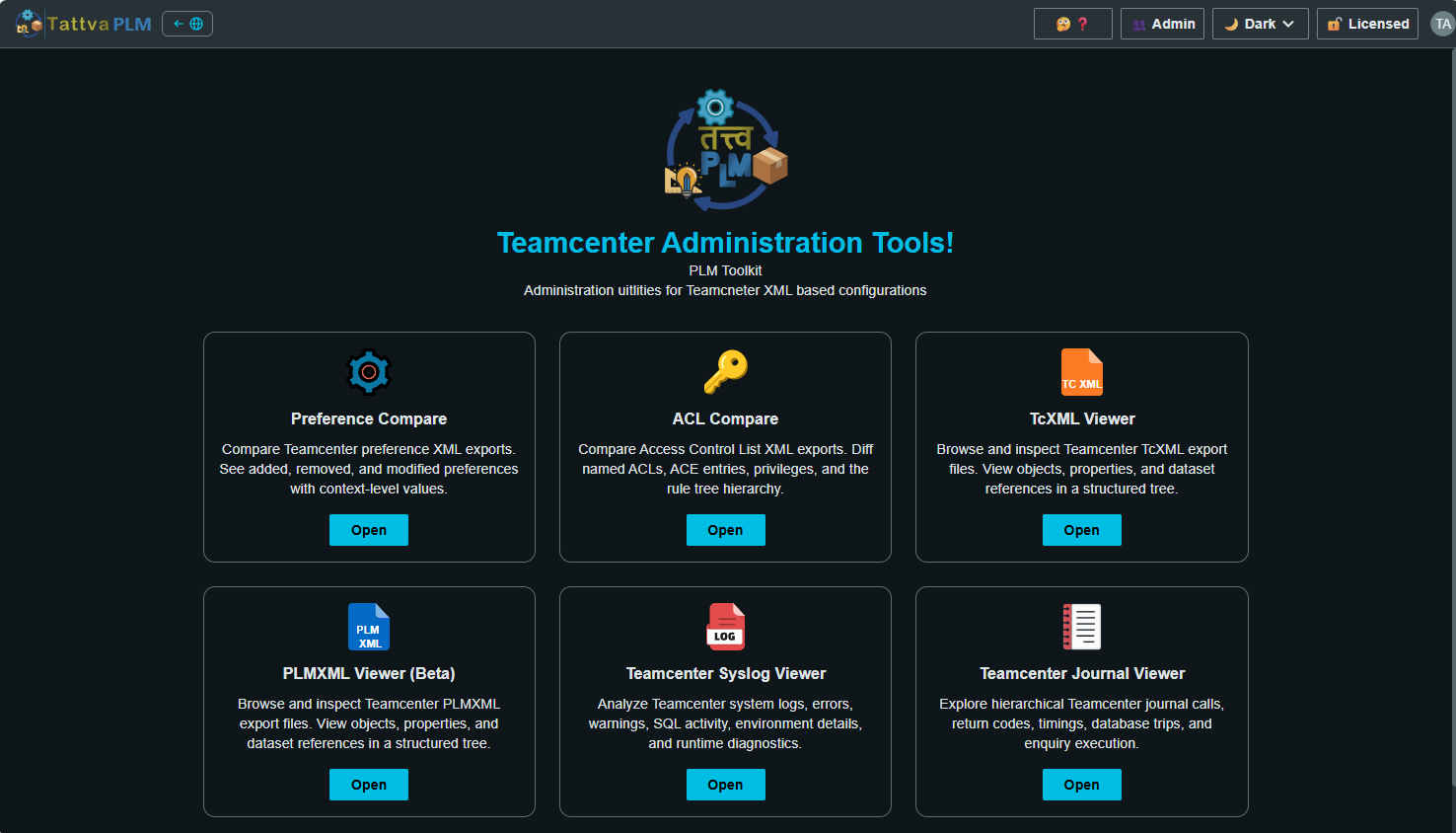Image resolution: width=1456 pixels, height=833 pixels.
Task: Click the back-to-website globe button
Action: (x=187, y=24)
